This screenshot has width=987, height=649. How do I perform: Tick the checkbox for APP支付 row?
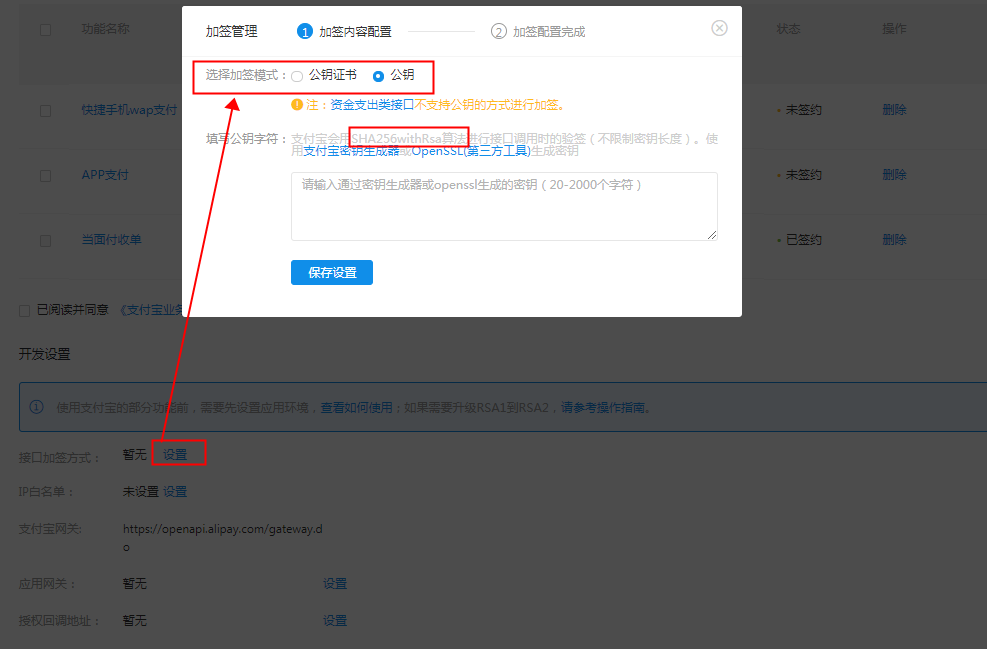coord(45,176)
